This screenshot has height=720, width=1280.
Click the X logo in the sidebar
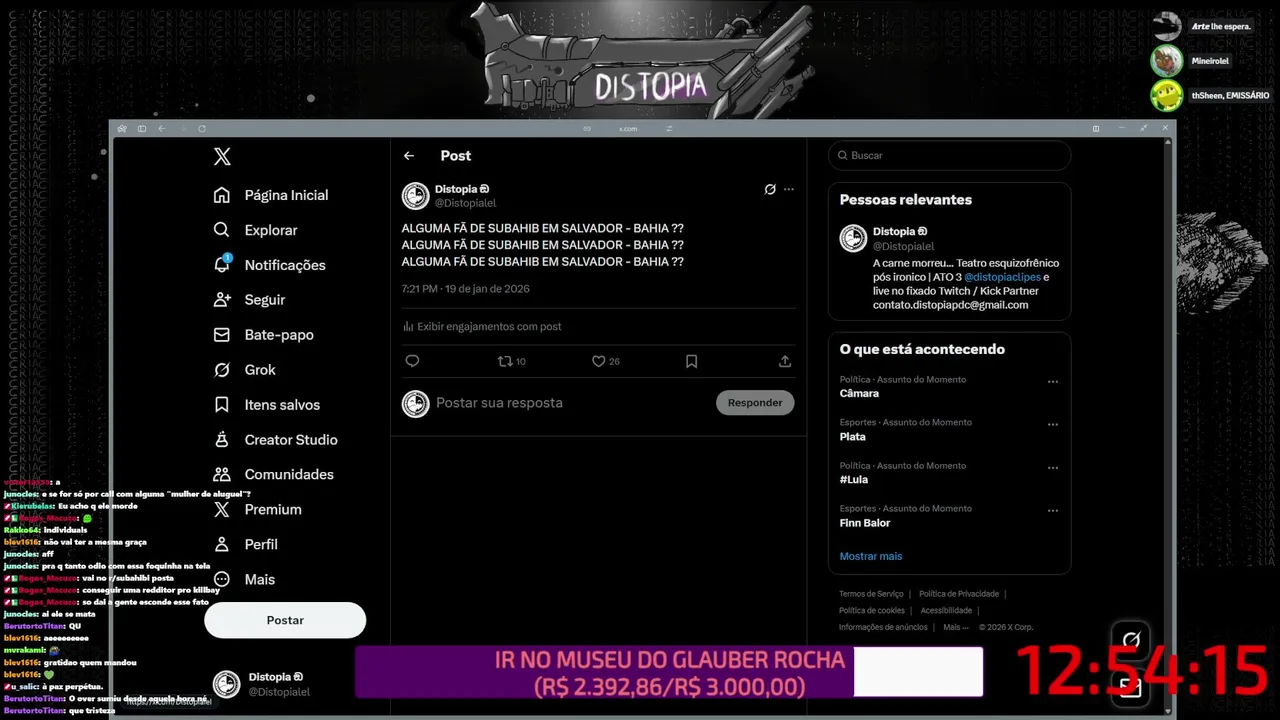222,156
